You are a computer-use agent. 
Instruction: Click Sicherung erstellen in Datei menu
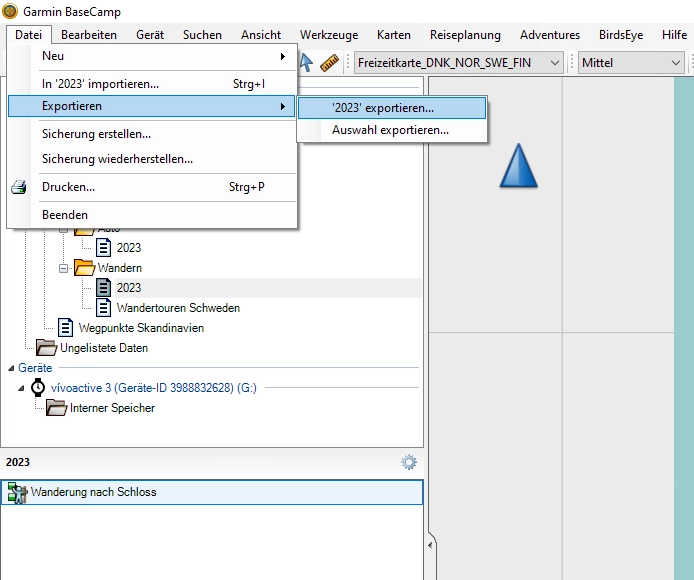96,133
